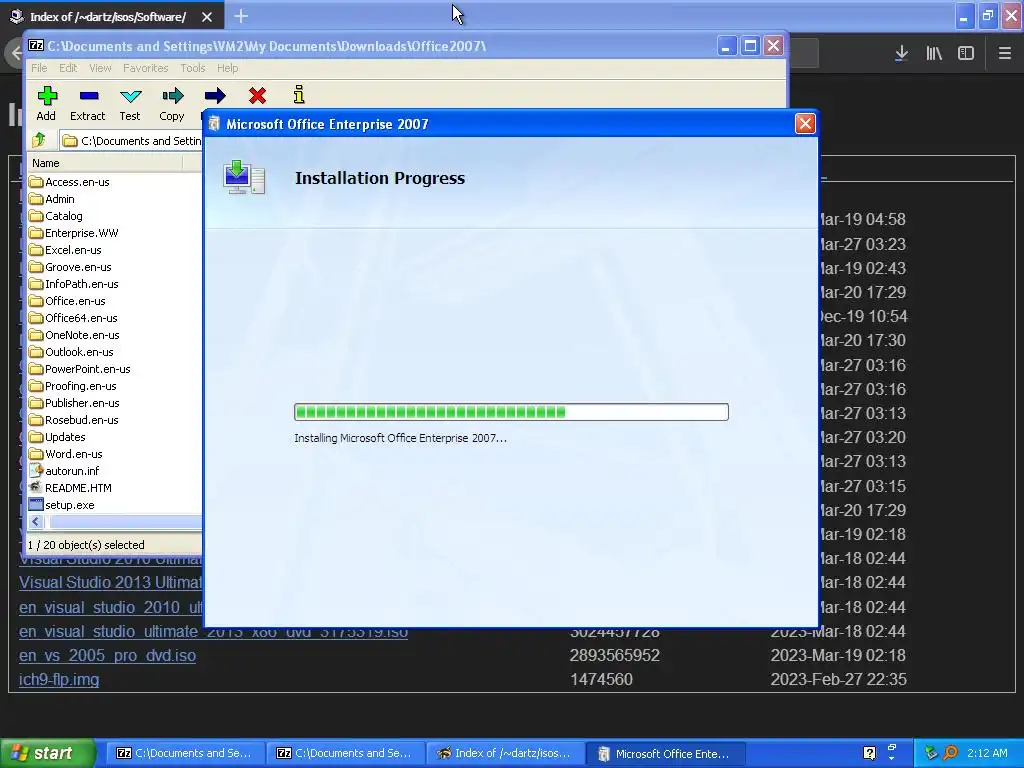Click the left arrow of horizontal scrollbar
This screenshot has width=1024, height=768.
pyautogui.click(x=36, y=522)
